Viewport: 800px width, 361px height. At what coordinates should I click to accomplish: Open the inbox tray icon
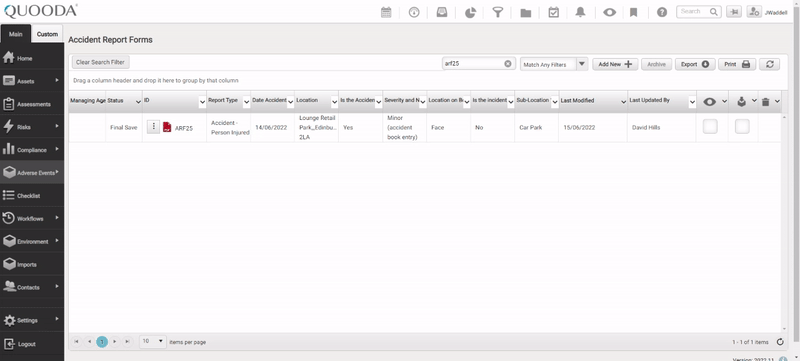pyautogui.click(x=442, y=12)
